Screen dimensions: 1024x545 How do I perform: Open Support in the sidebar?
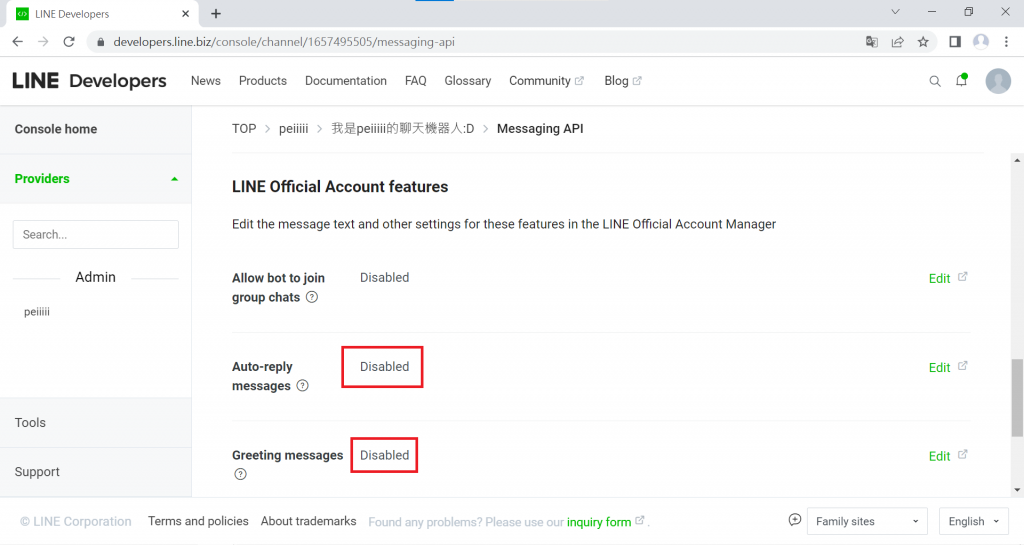click(37, 472)
